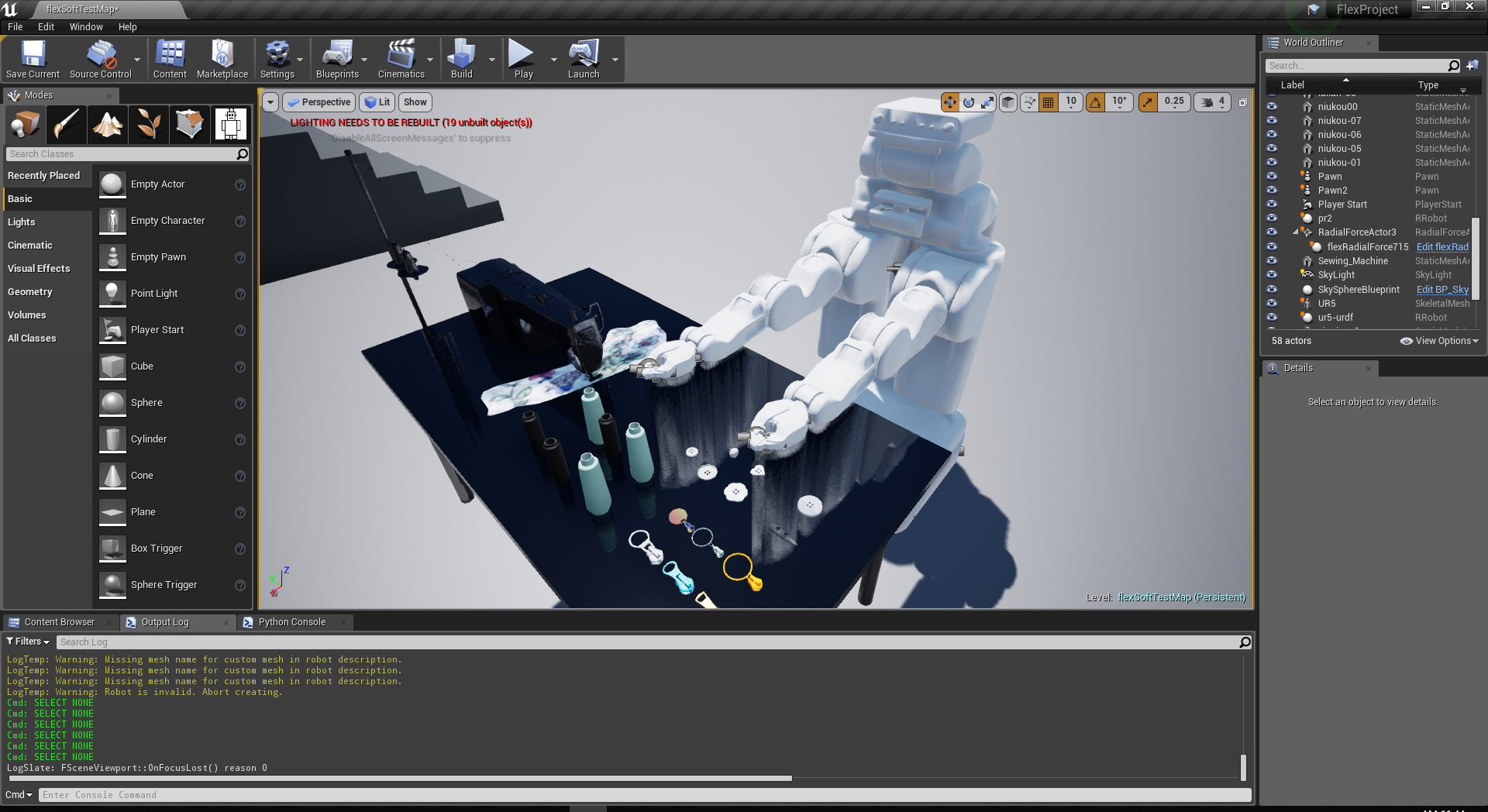Click the Cinematics toolbar icon
The image size is (1488, 812).
coord(401,53)
